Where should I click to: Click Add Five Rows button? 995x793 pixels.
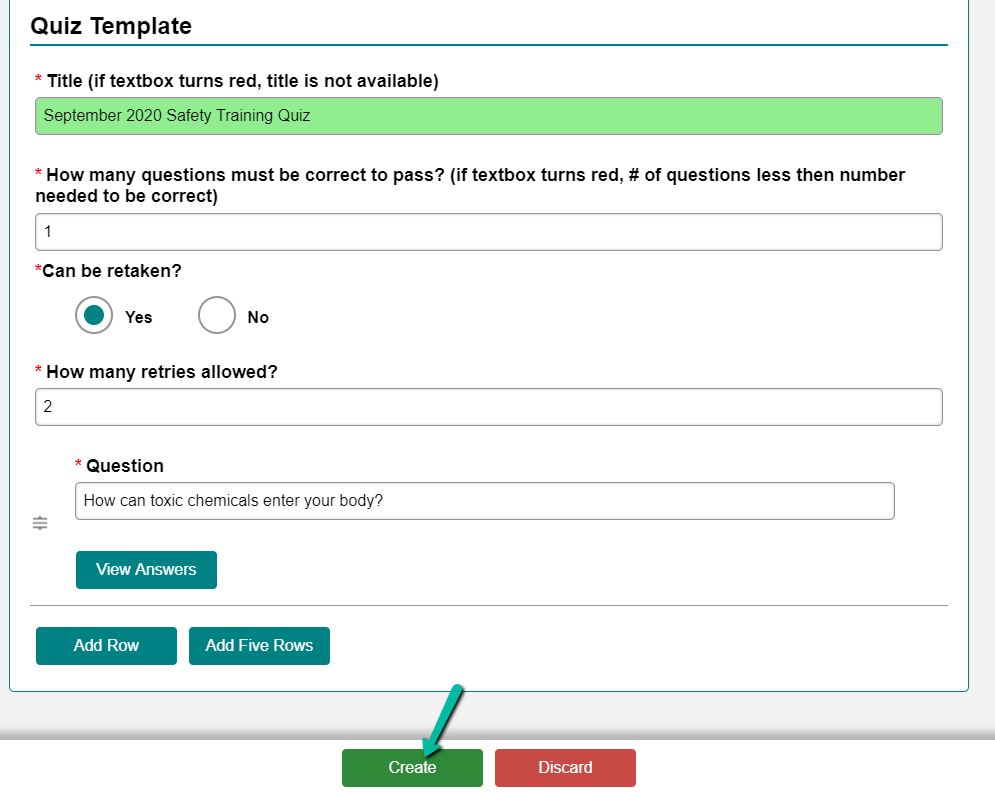[260, 646]
